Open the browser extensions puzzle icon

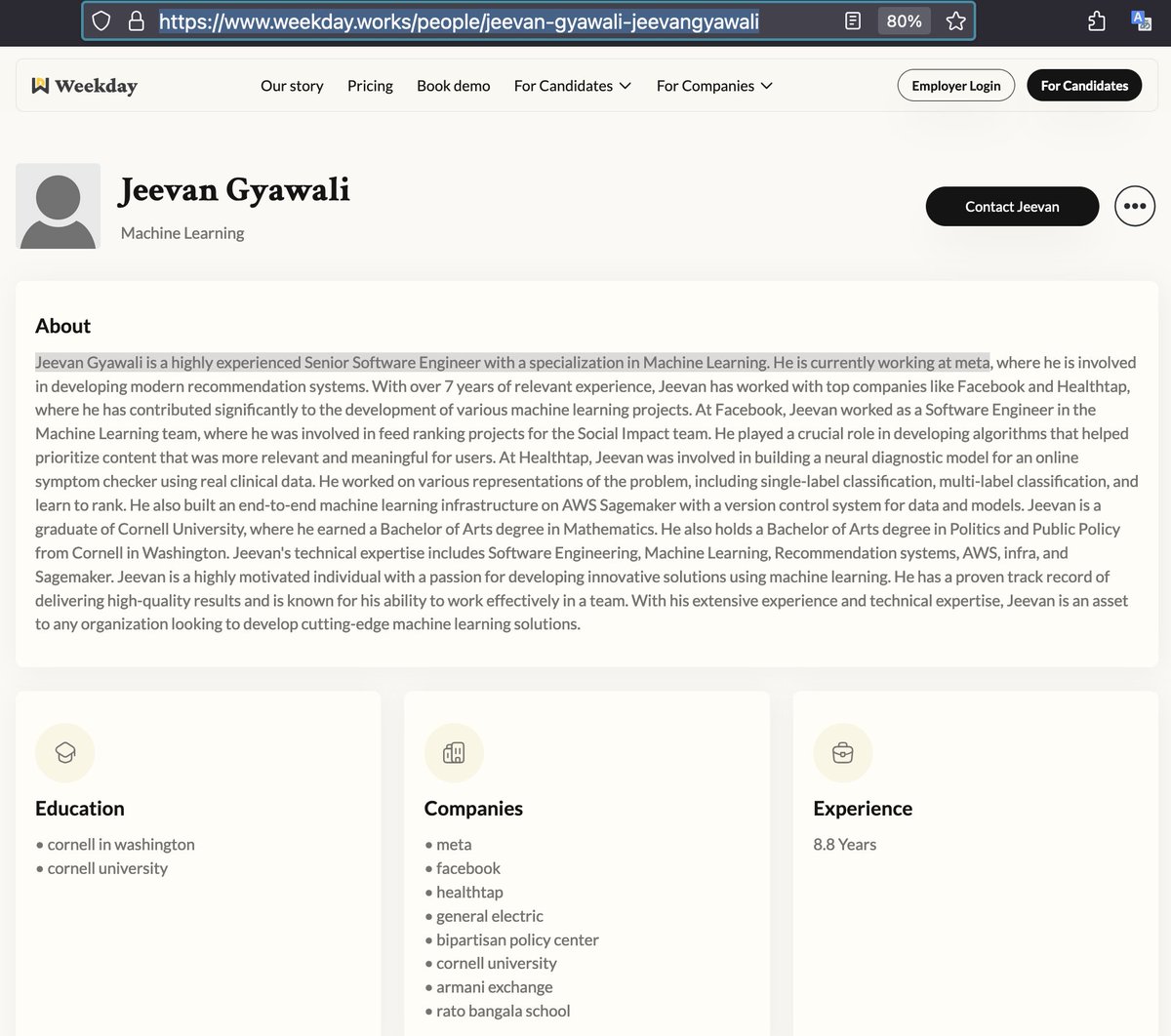[1096, 20]
